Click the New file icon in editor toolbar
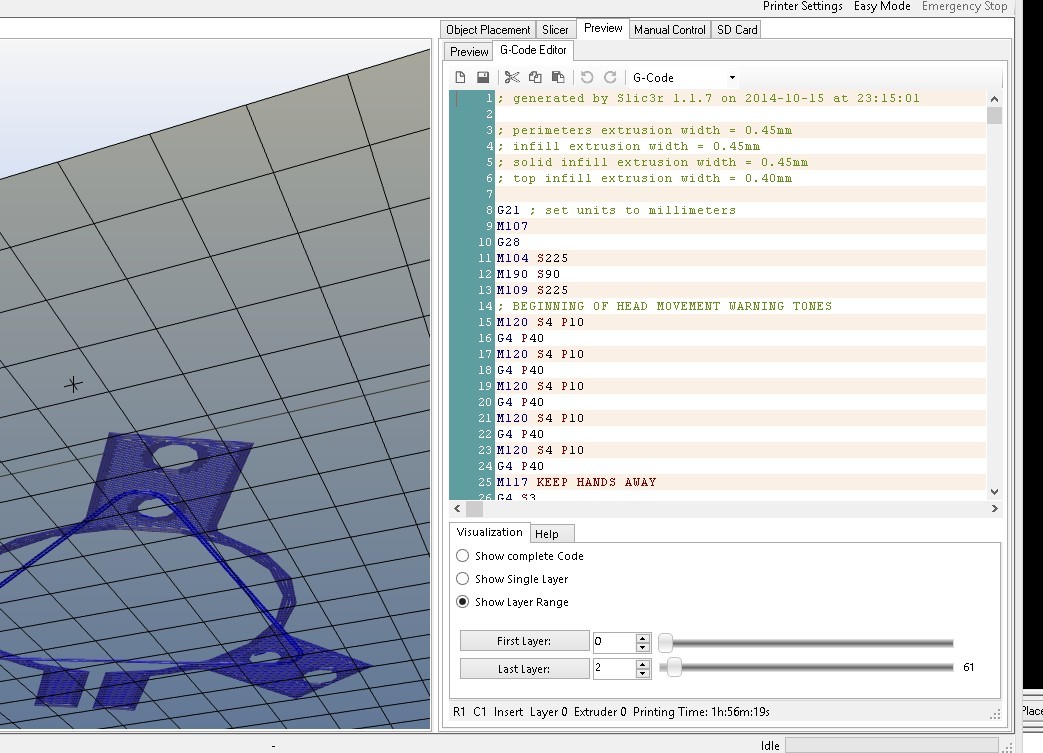Viewport: 1043px width, 753px height. pyautogui.click(x=460, y=77)
